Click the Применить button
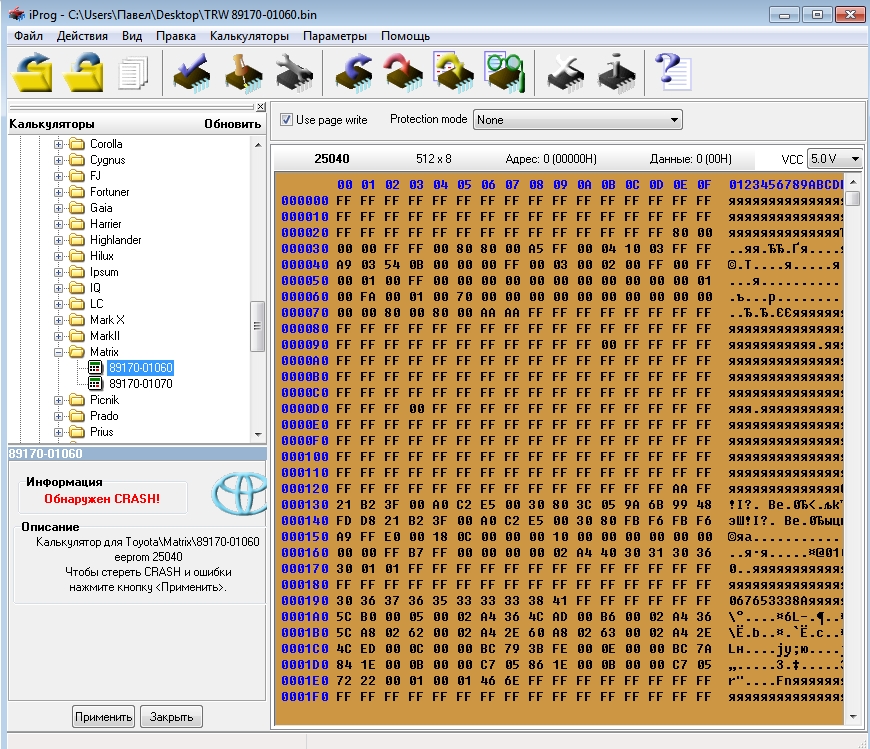Screen dimensions: 870x749 click(x=103, y=717)
